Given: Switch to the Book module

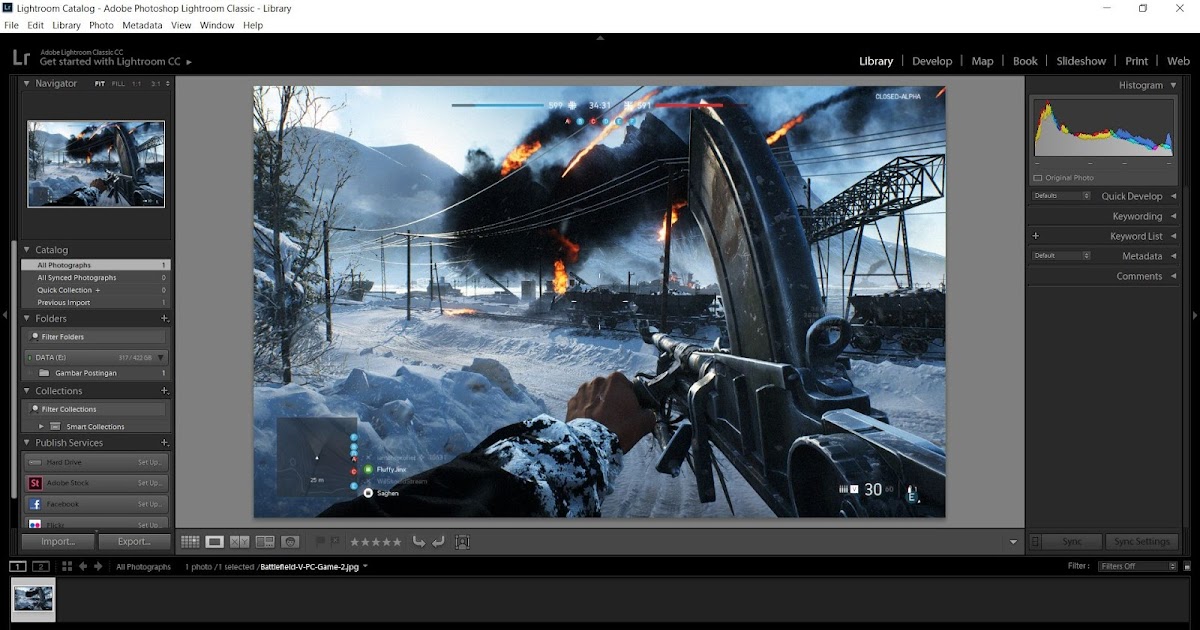Looking at the screenshot, I should [1025, 61].
